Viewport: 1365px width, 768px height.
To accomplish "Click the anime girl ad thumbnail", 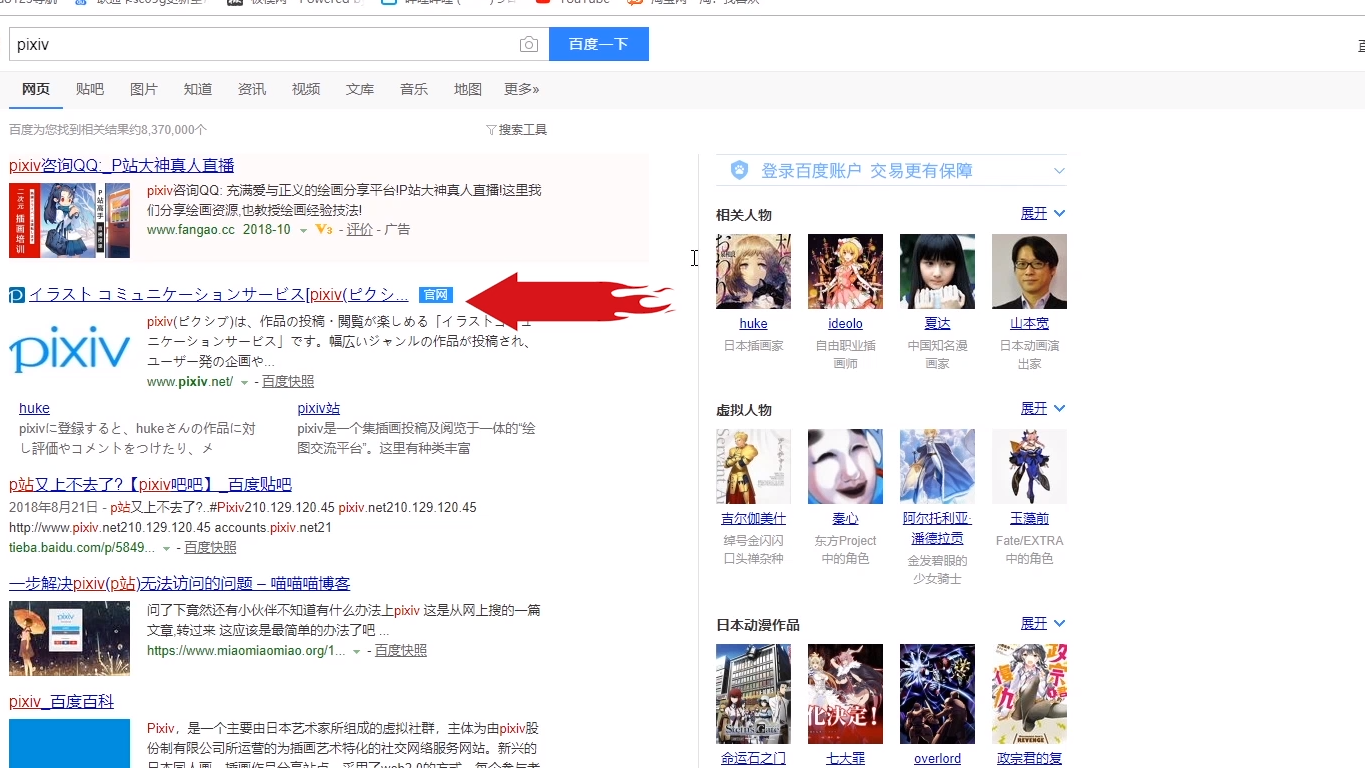I will coord(69,220).
